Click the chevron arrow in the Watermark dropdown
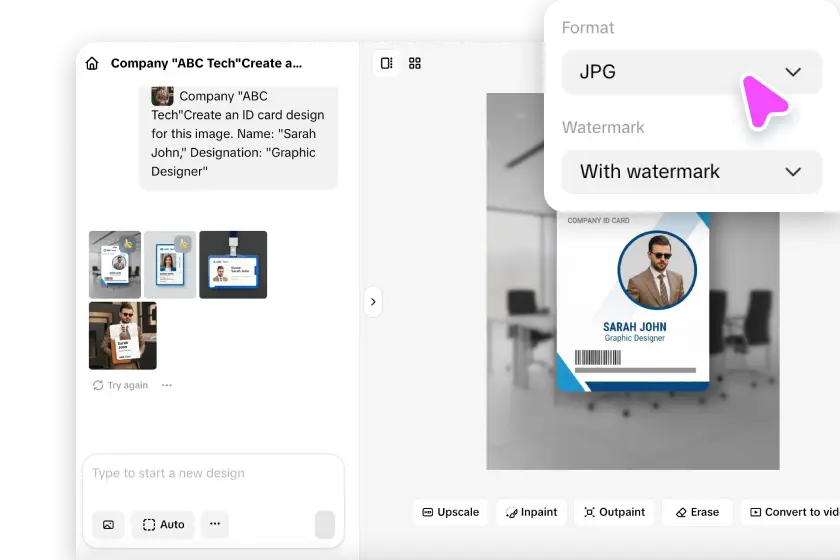840x560 pixels. point(793,172)
